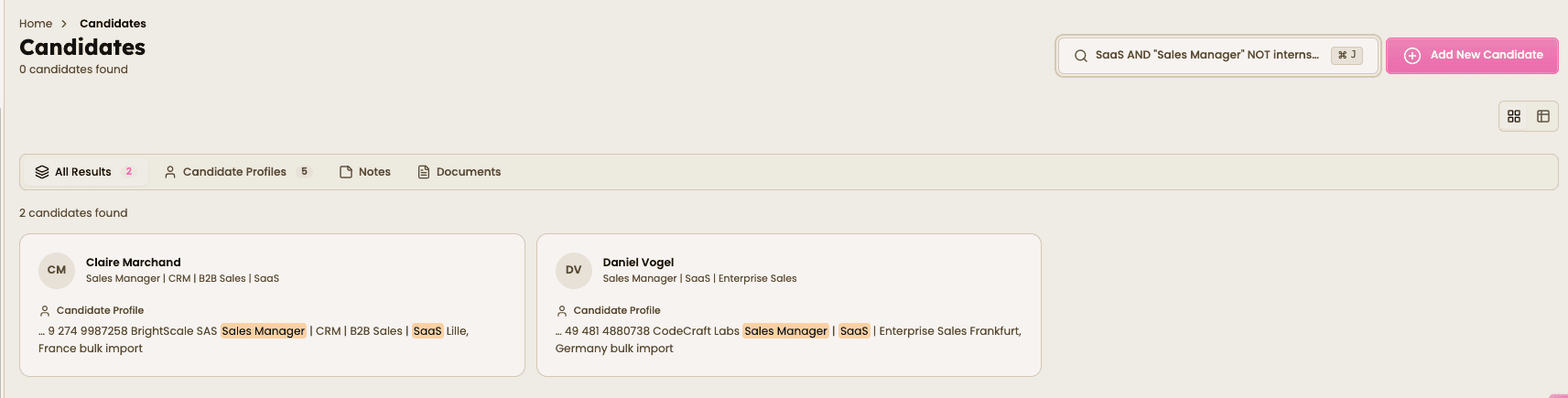Screen dimensions: 1568x398
Task: Click the ⌘J shortcut badge in search
Action: [x=1346, y=55]
